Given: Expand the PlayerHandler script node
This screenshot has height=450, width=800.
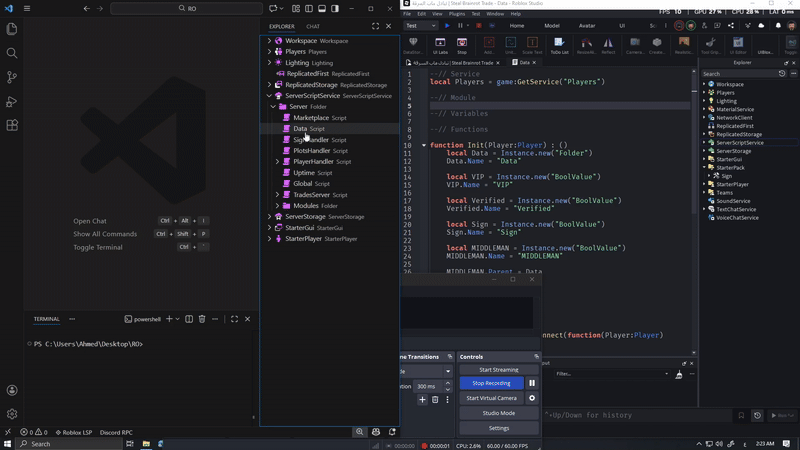Looking at the screenshot, I should 278,162.
